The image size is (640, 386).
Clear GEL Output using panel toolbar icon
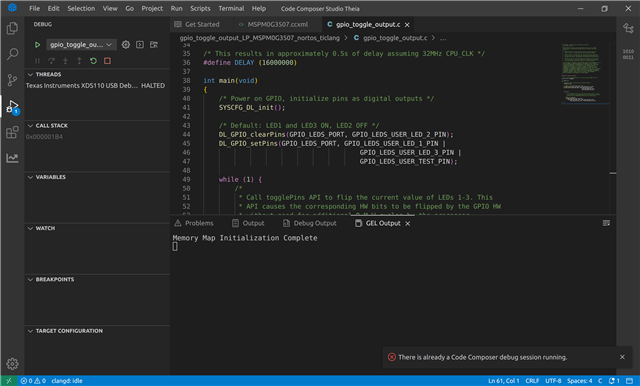tap(606, 223)
